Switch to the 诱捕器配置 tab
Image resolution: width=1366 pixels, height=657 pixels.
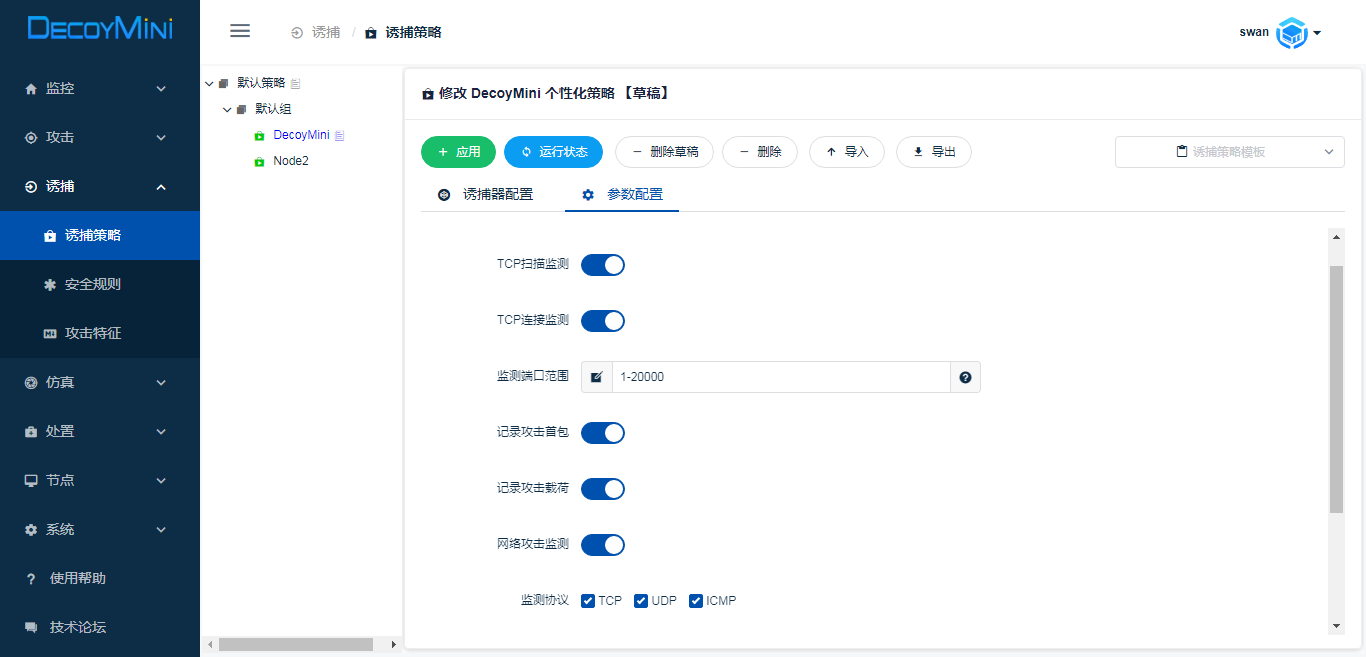(486, 194)
